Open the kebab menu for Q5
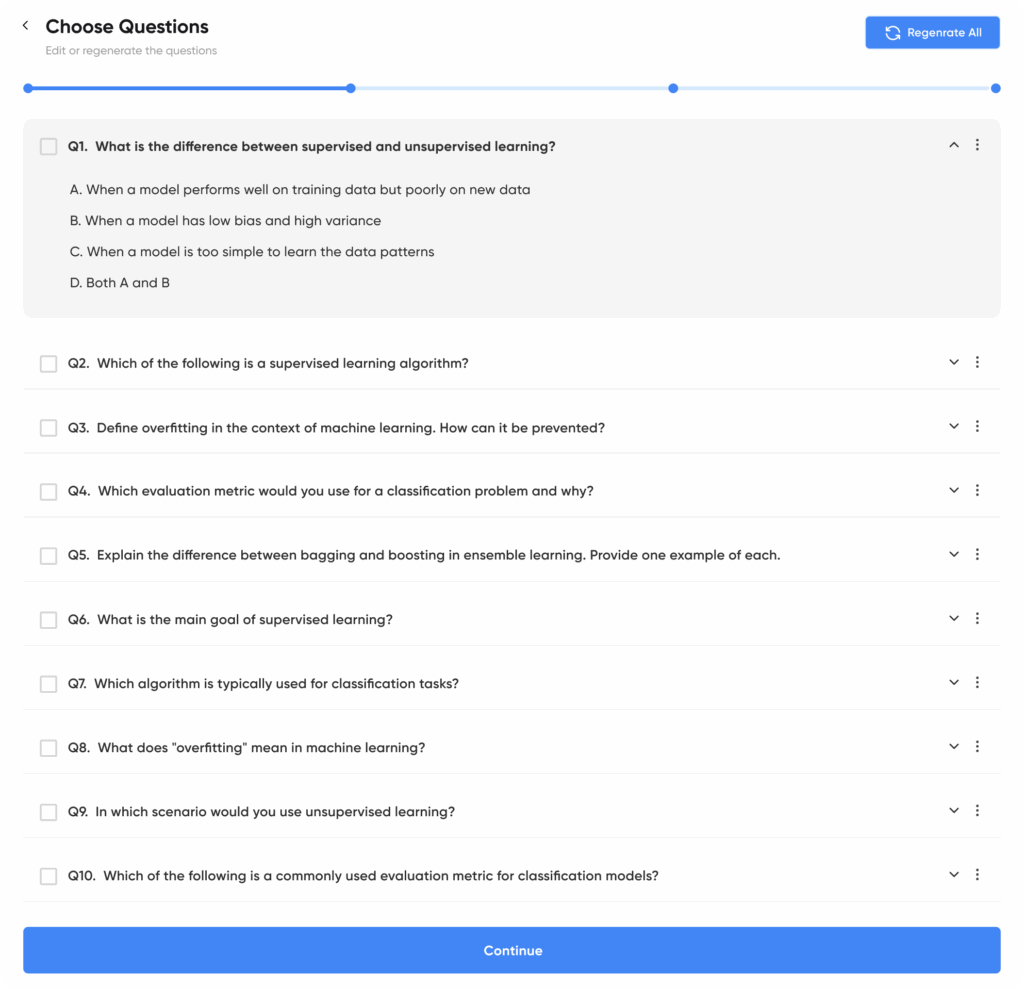This screenshot has height=989, width=1024. (x=977, y=554)
